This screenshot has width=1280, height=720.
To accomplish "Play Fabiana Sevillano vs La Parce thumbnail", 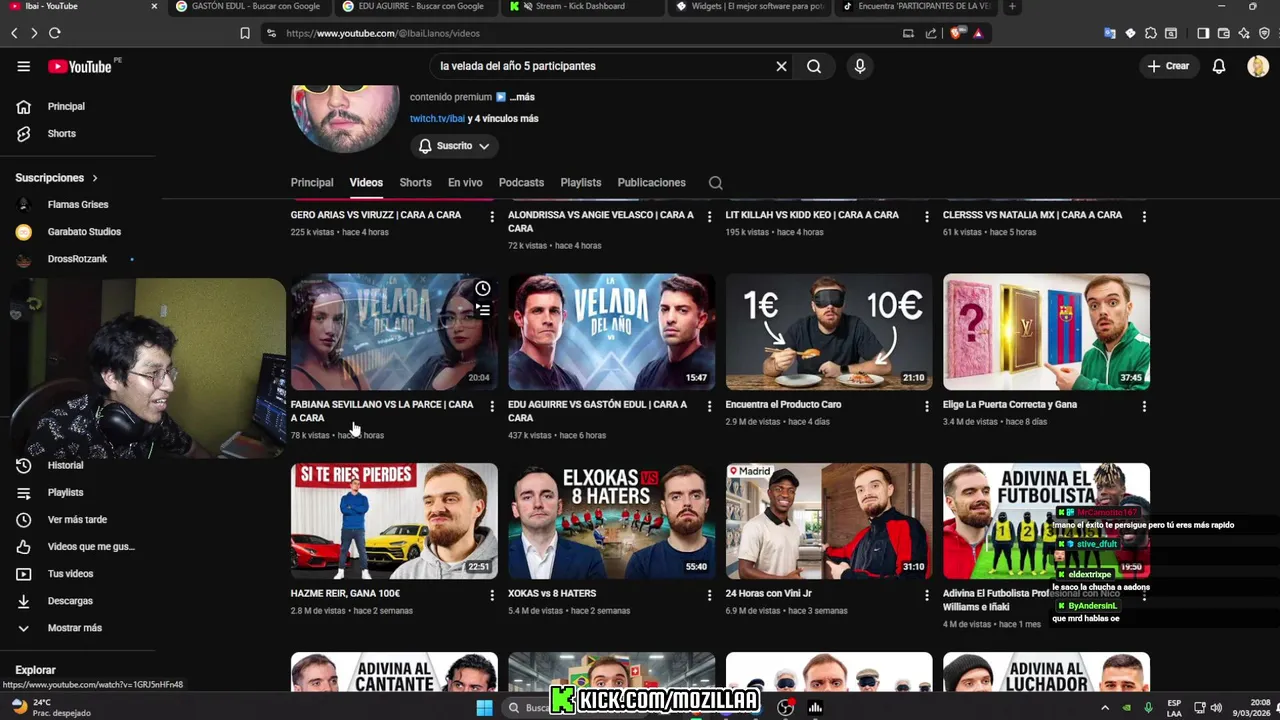I will (x=394, y=332).
